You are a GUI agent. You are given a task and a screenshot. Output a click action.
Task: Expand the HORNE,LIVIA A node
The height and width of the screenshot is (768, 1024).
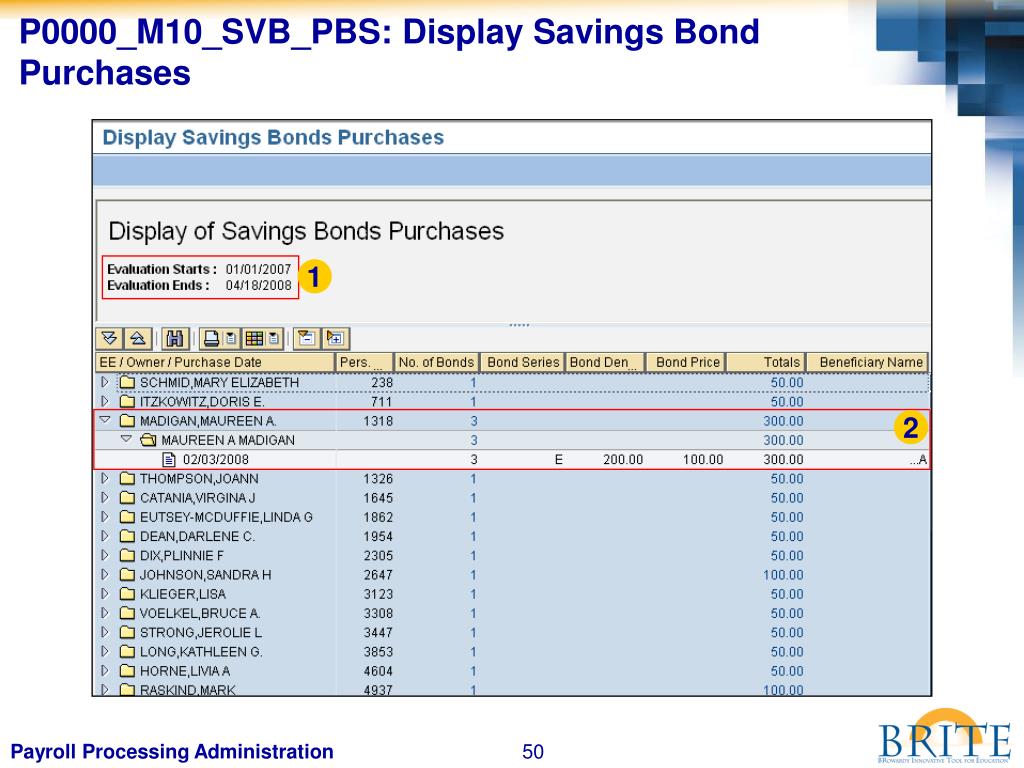click(x=104, y=671)
